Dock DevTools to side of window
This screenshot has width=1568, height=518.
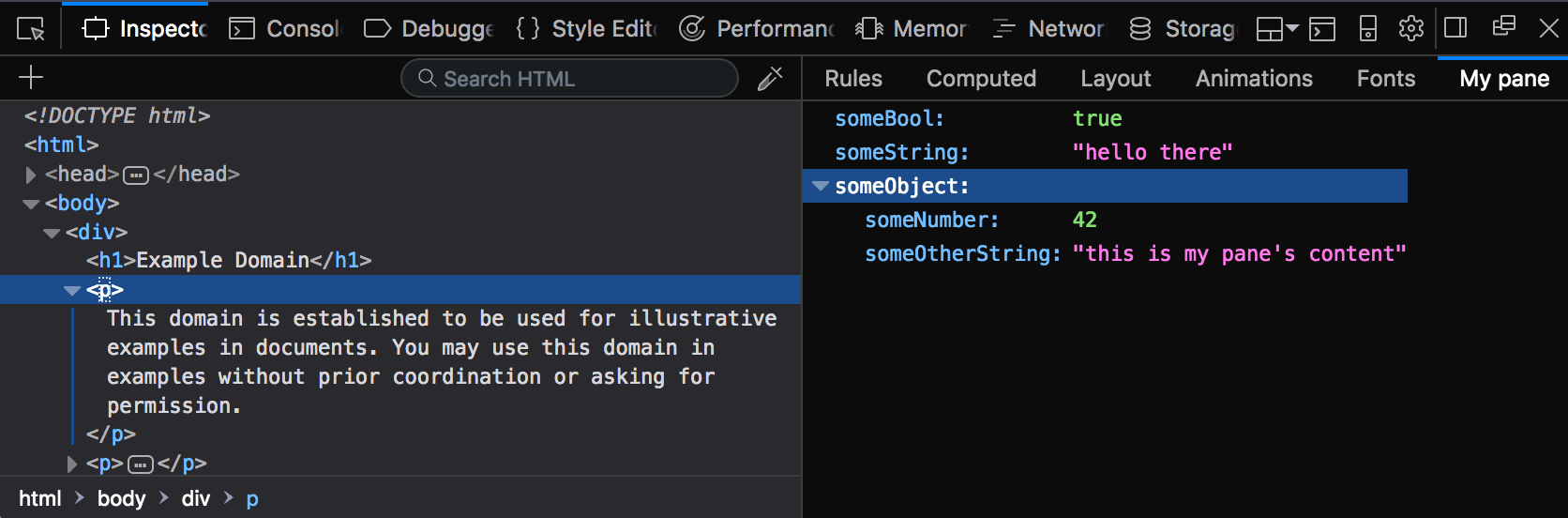point(1455,28)
